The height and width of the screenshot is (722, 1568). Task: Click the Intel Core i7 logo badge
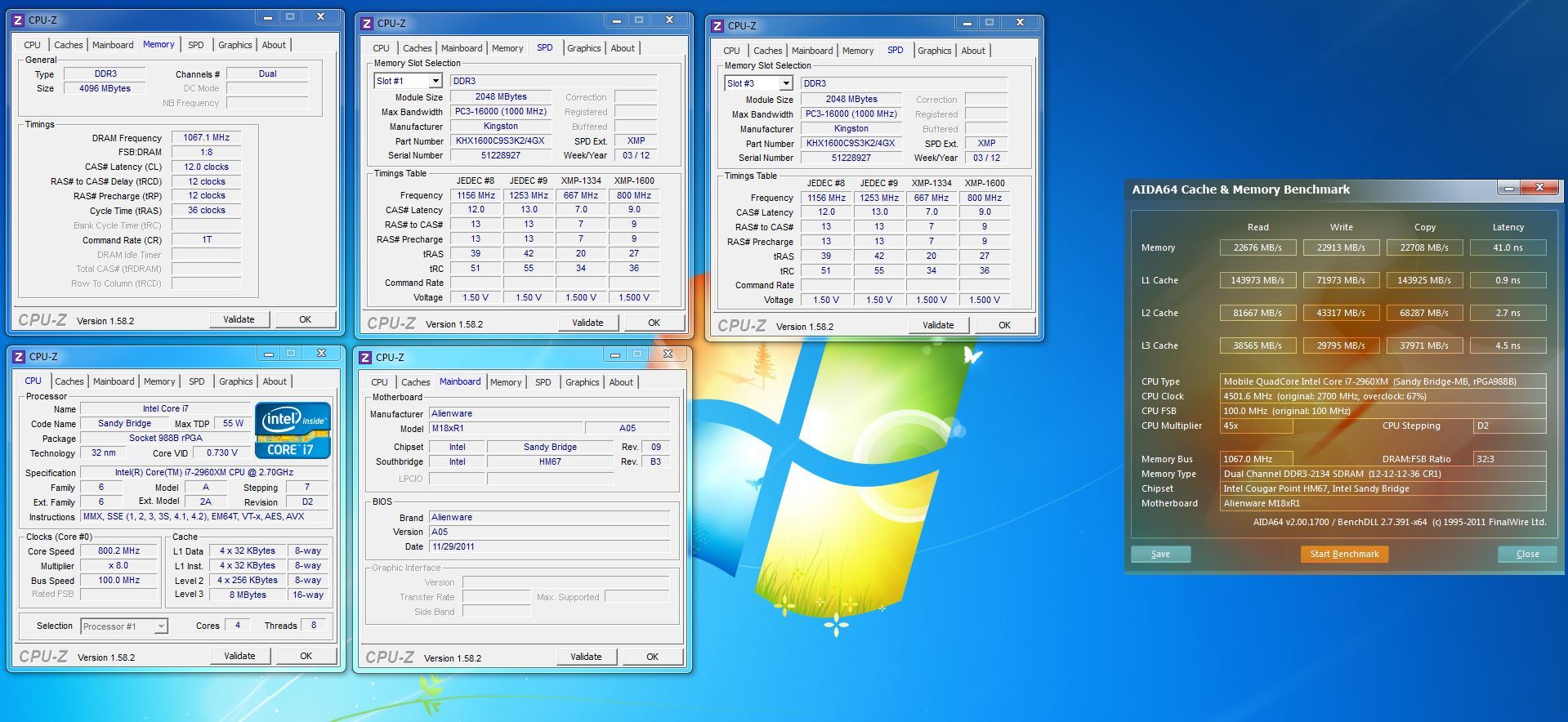(293, 430)
